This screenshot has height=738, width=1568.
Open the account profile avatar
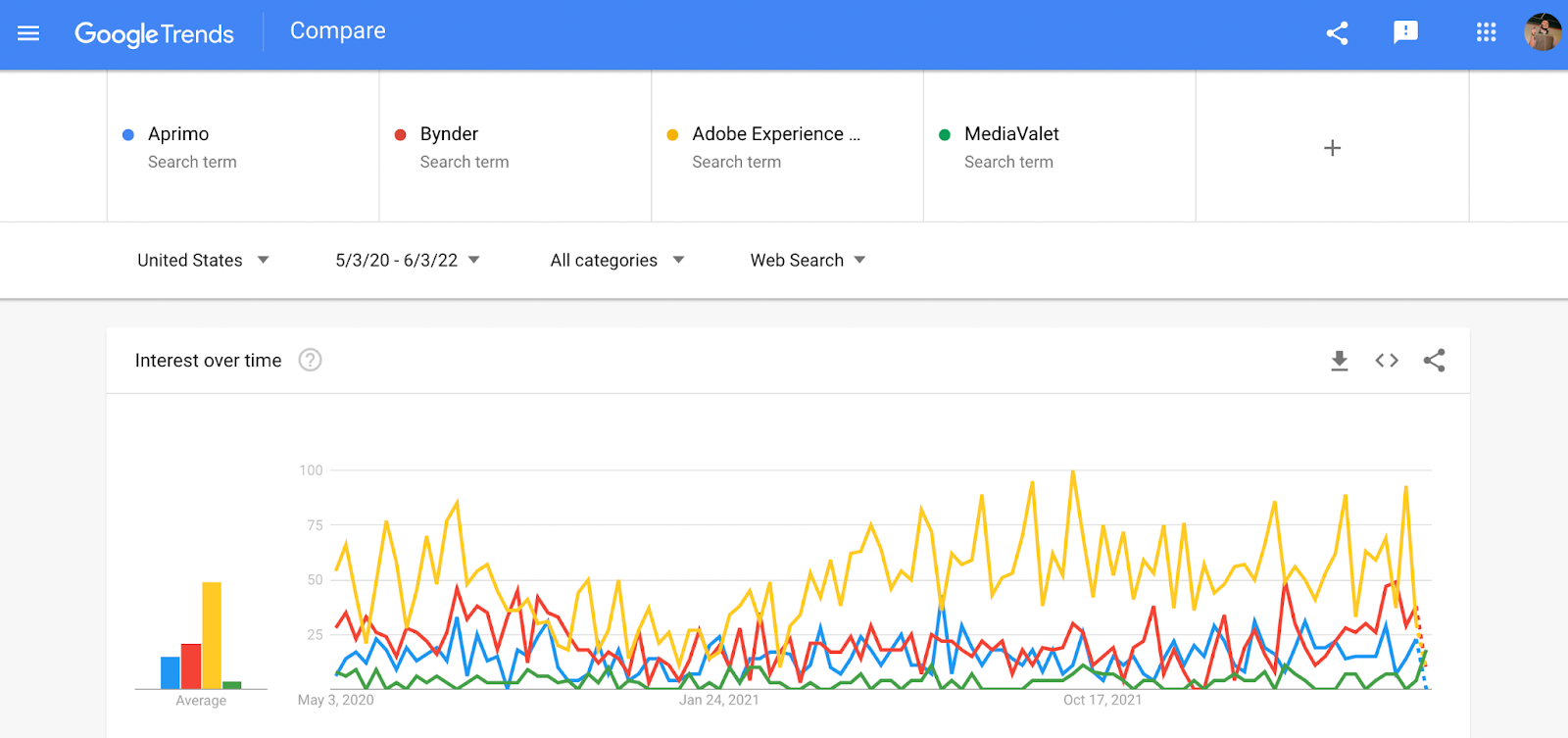click(x=1543, y=32)
